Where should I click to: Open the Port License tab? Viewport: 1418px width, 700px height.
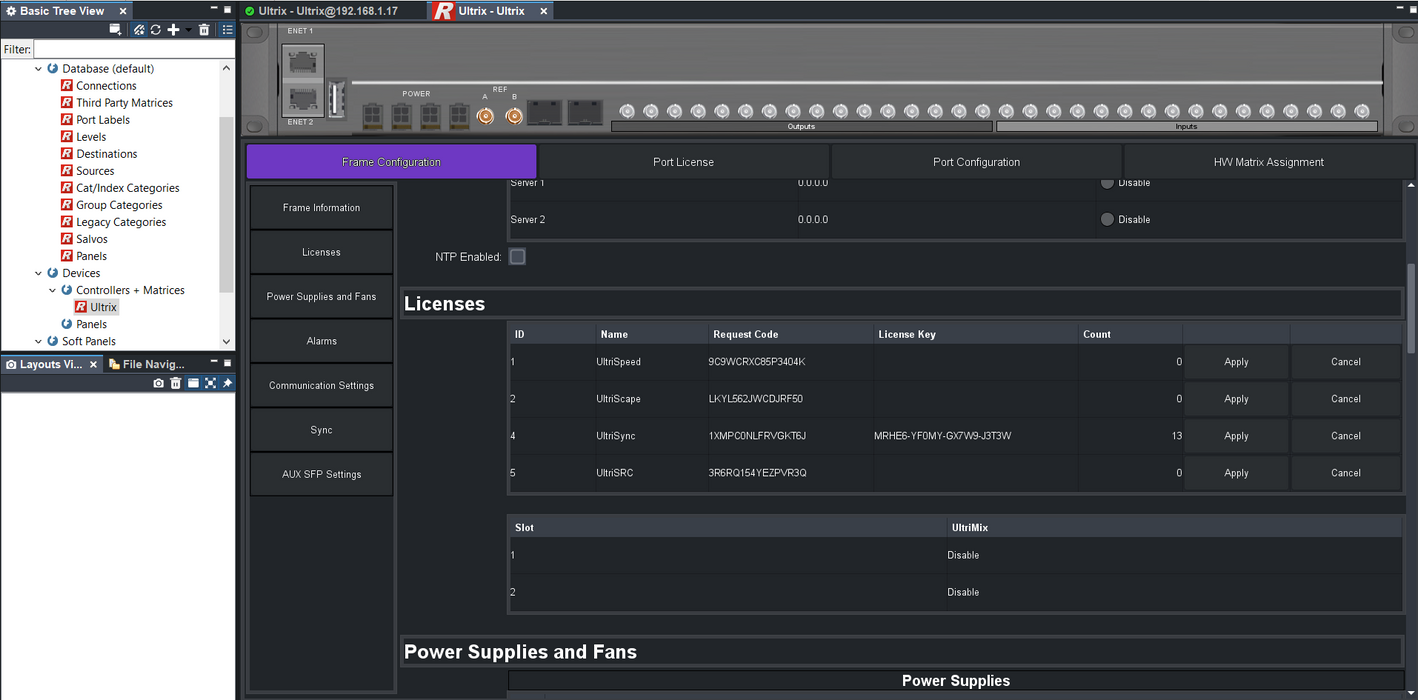click(684, 162)
